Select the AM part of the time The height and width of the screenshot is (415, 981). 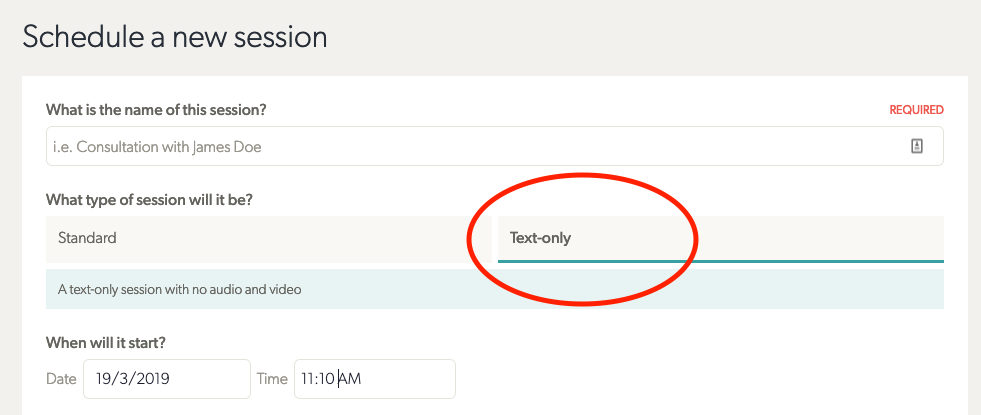pyautogui.click(x=350, y=379)
